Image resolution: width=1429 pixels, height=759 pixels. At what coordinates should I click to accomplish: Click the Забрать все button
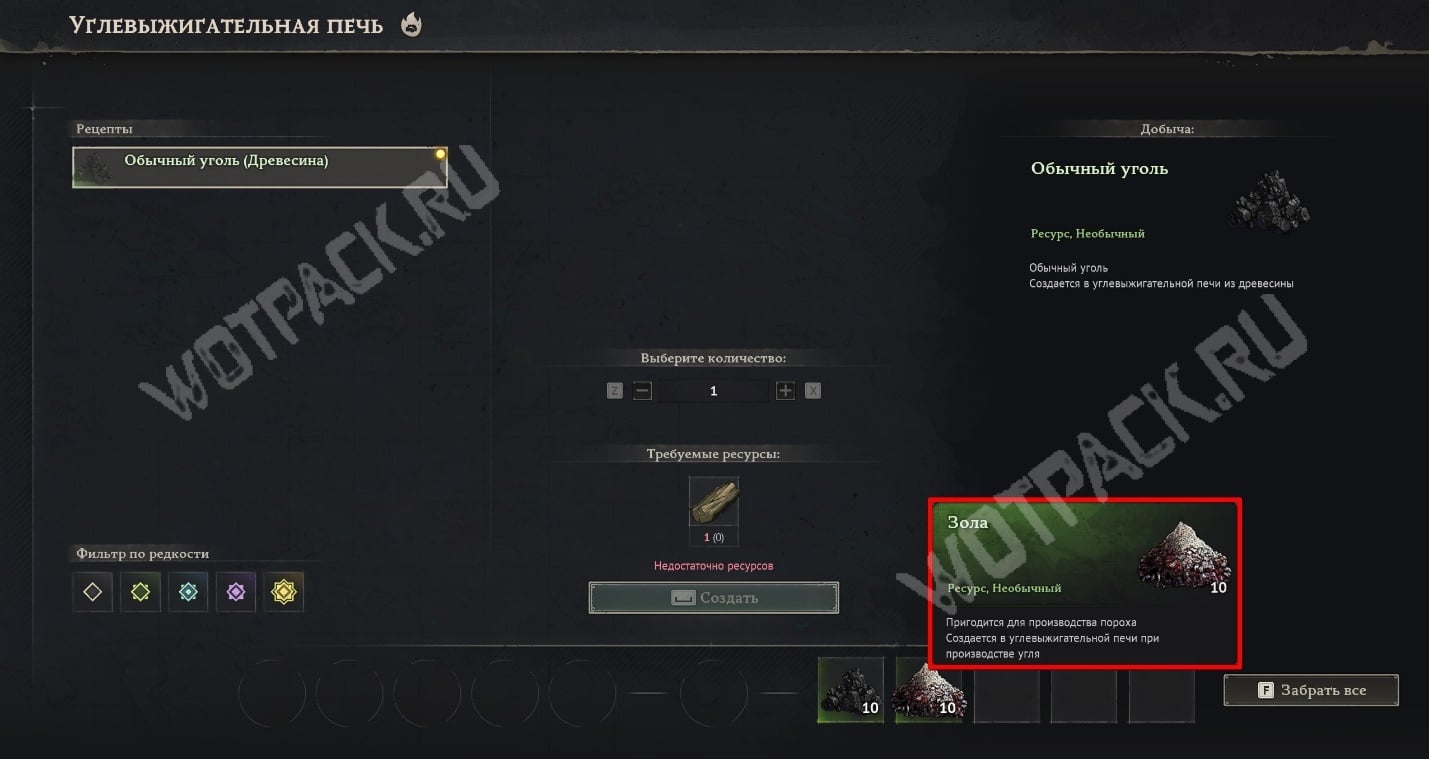[1311, 690]
